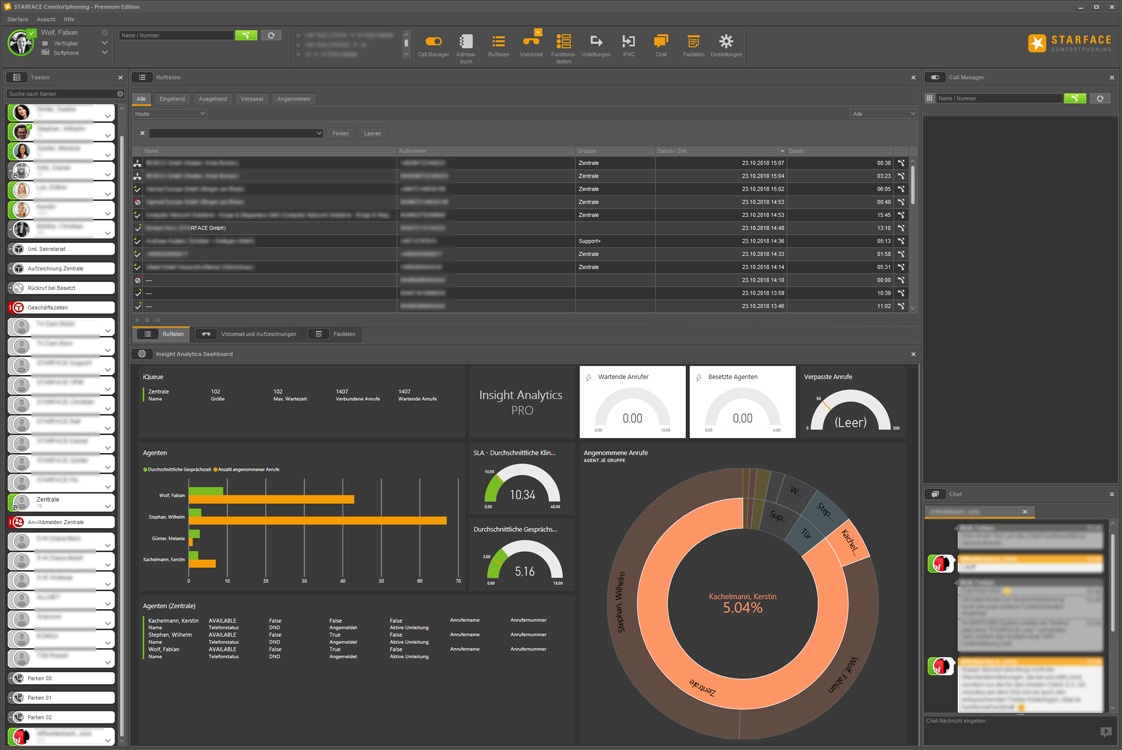Screen dimensions: 1122x750
Task: Click the Call Manager panel header icon
Action: 935,77
